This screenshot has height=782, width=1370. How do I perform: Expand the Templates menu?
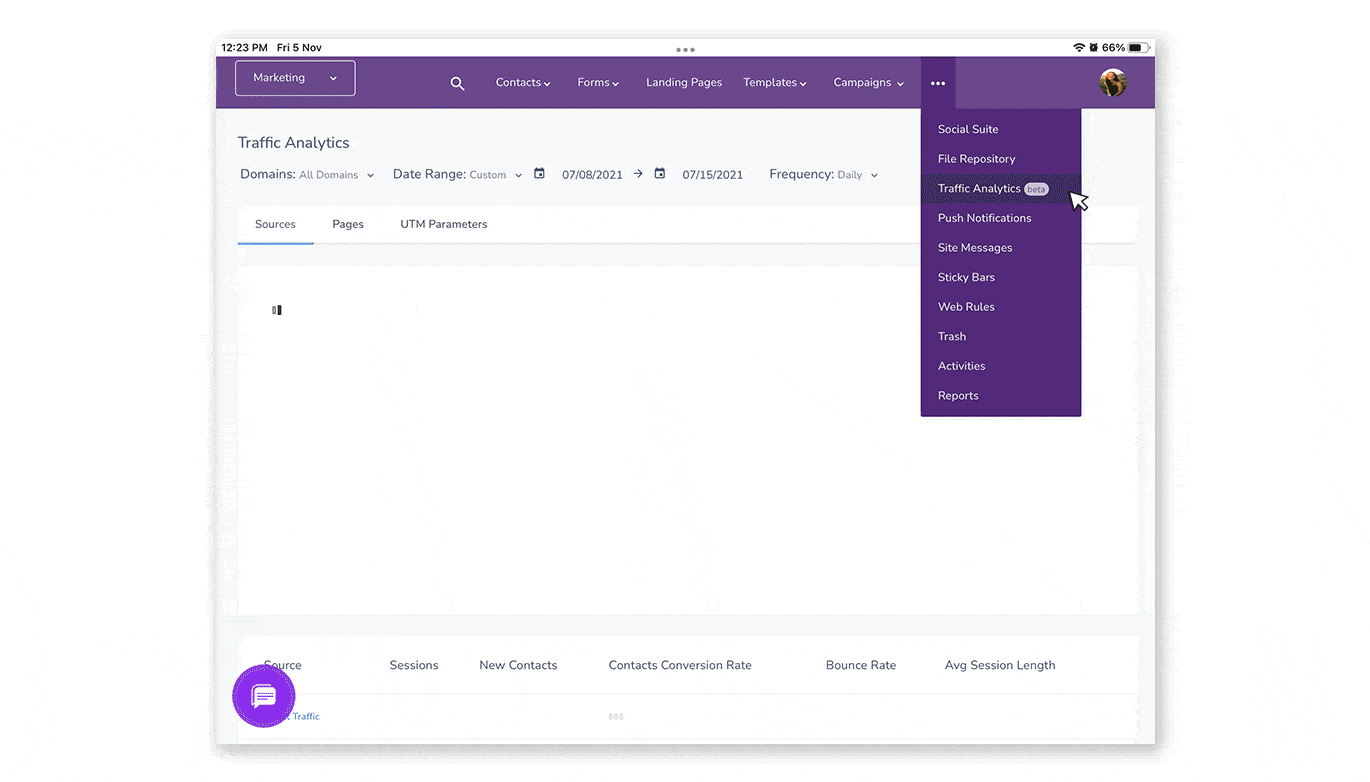coord(775,83)
